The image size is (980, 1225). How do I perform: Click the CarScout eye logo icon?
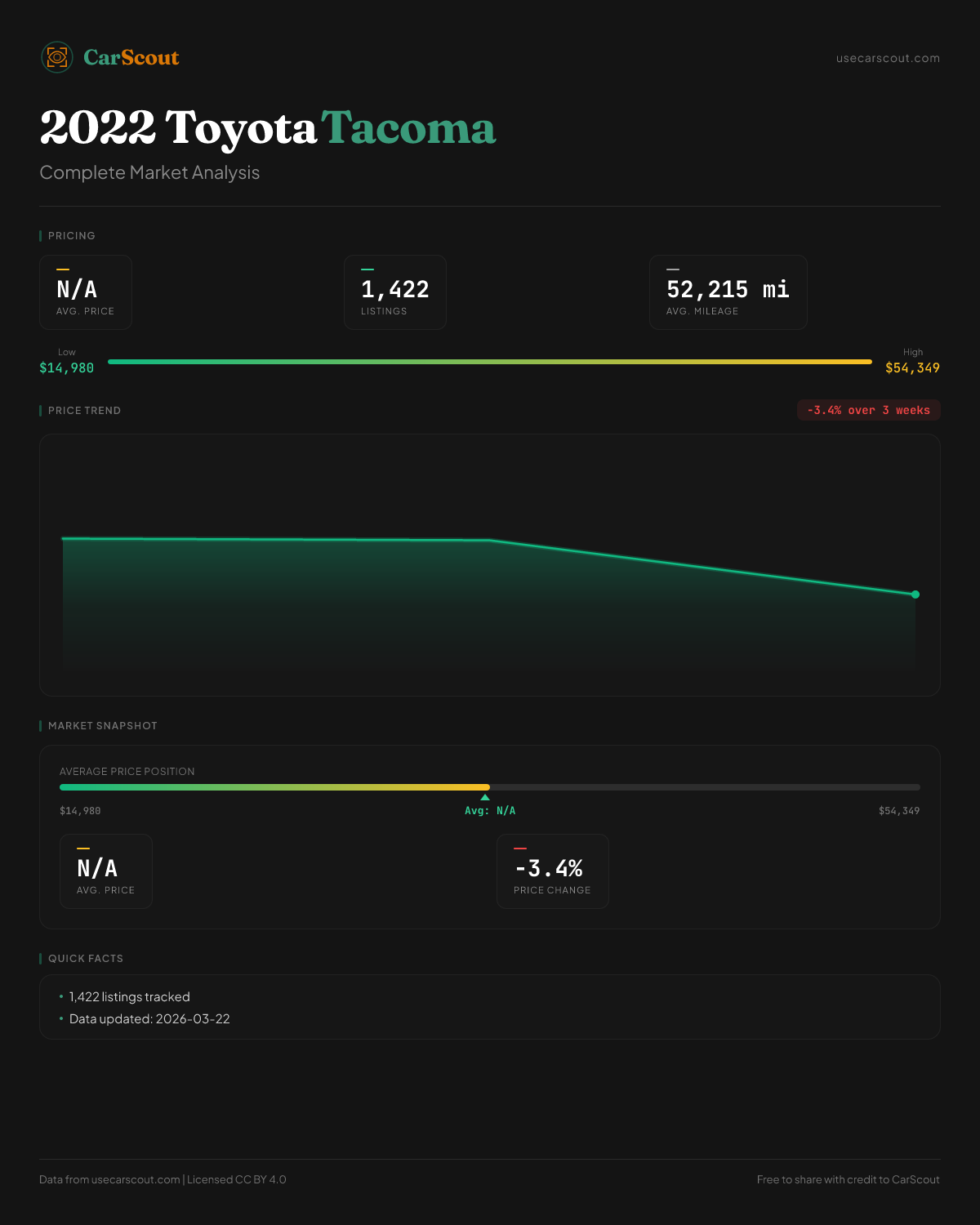(x=57, y=57)
